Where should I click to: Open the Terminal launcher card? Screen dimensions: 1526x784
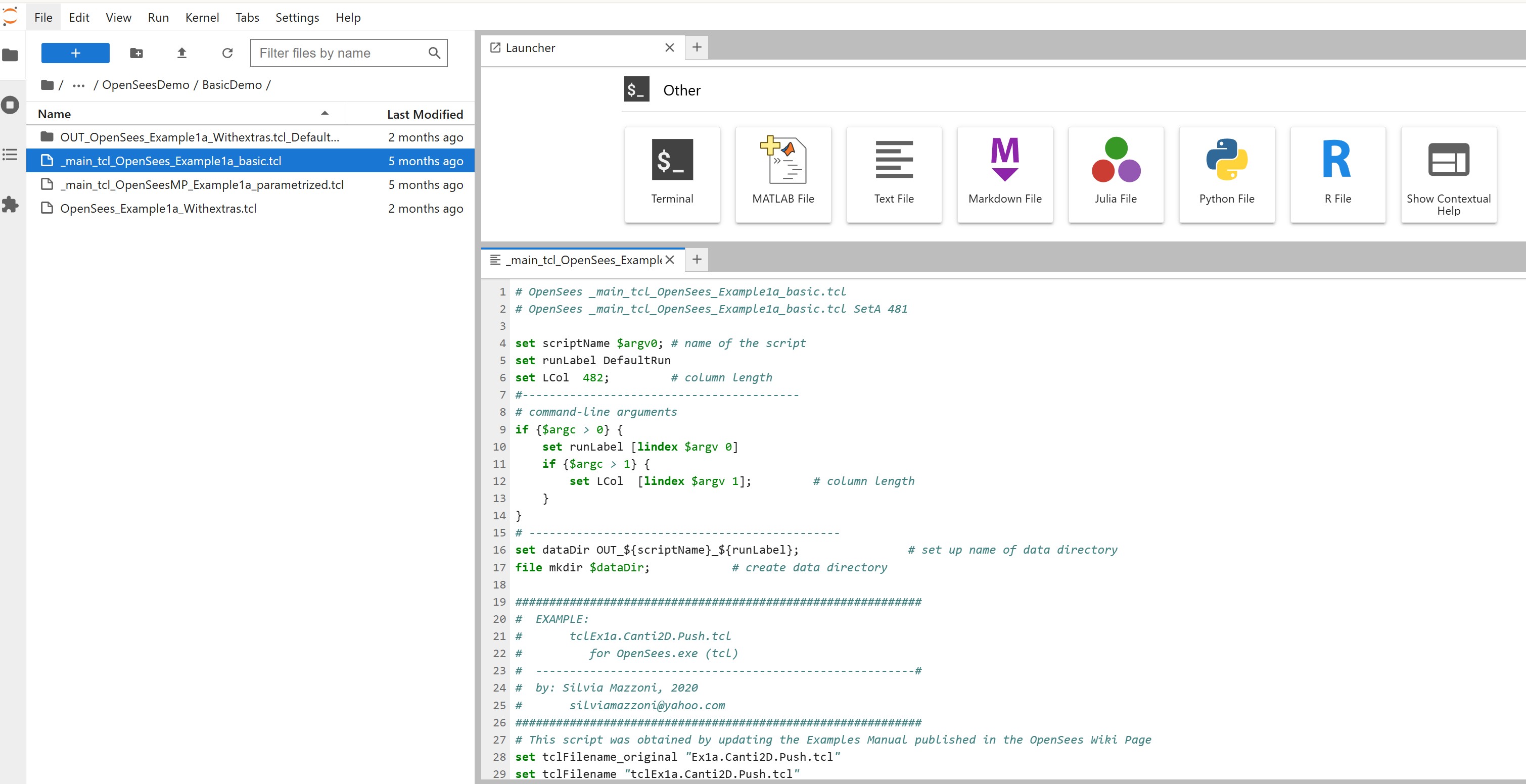coord(672,174)
